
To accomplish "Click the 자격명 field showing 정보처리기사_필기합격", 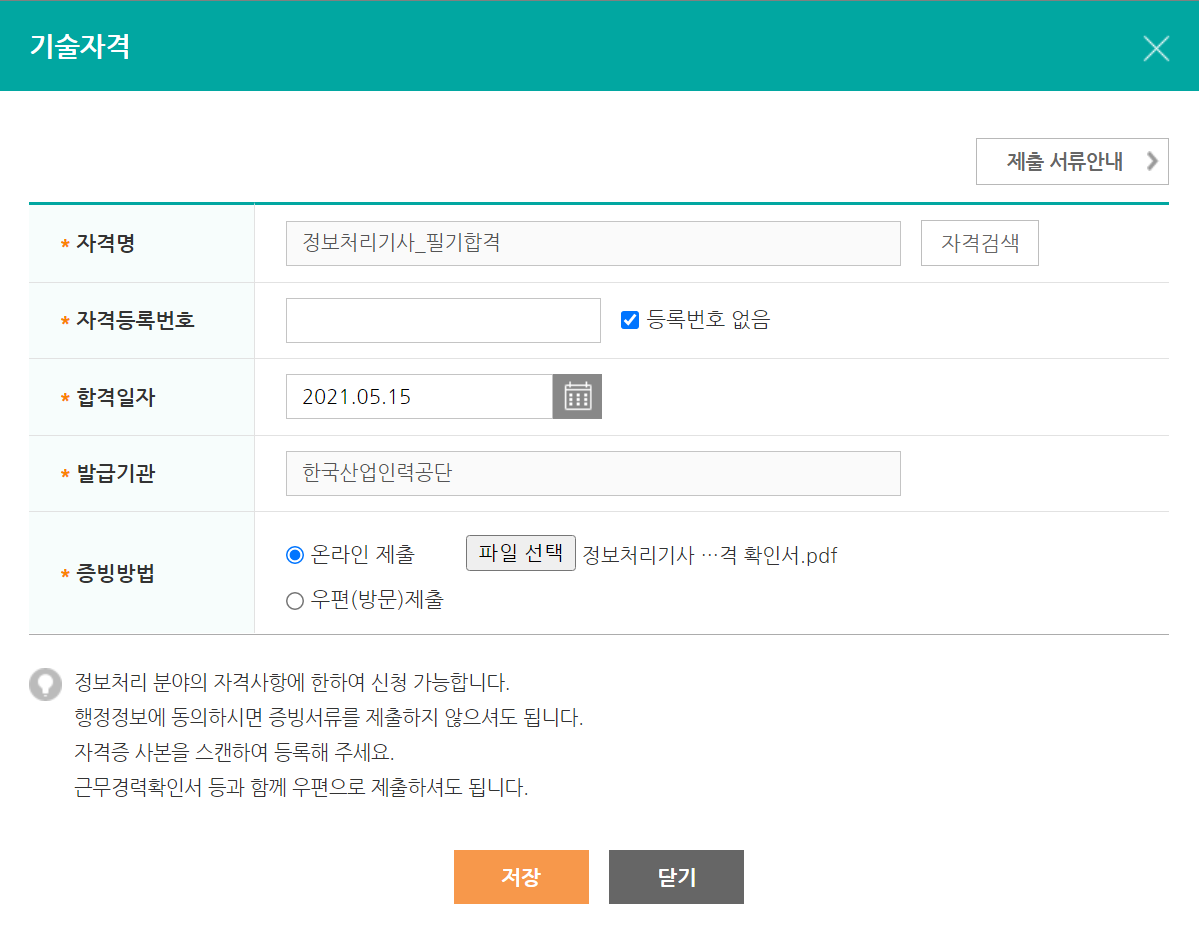I will click(x=593, y=243).
